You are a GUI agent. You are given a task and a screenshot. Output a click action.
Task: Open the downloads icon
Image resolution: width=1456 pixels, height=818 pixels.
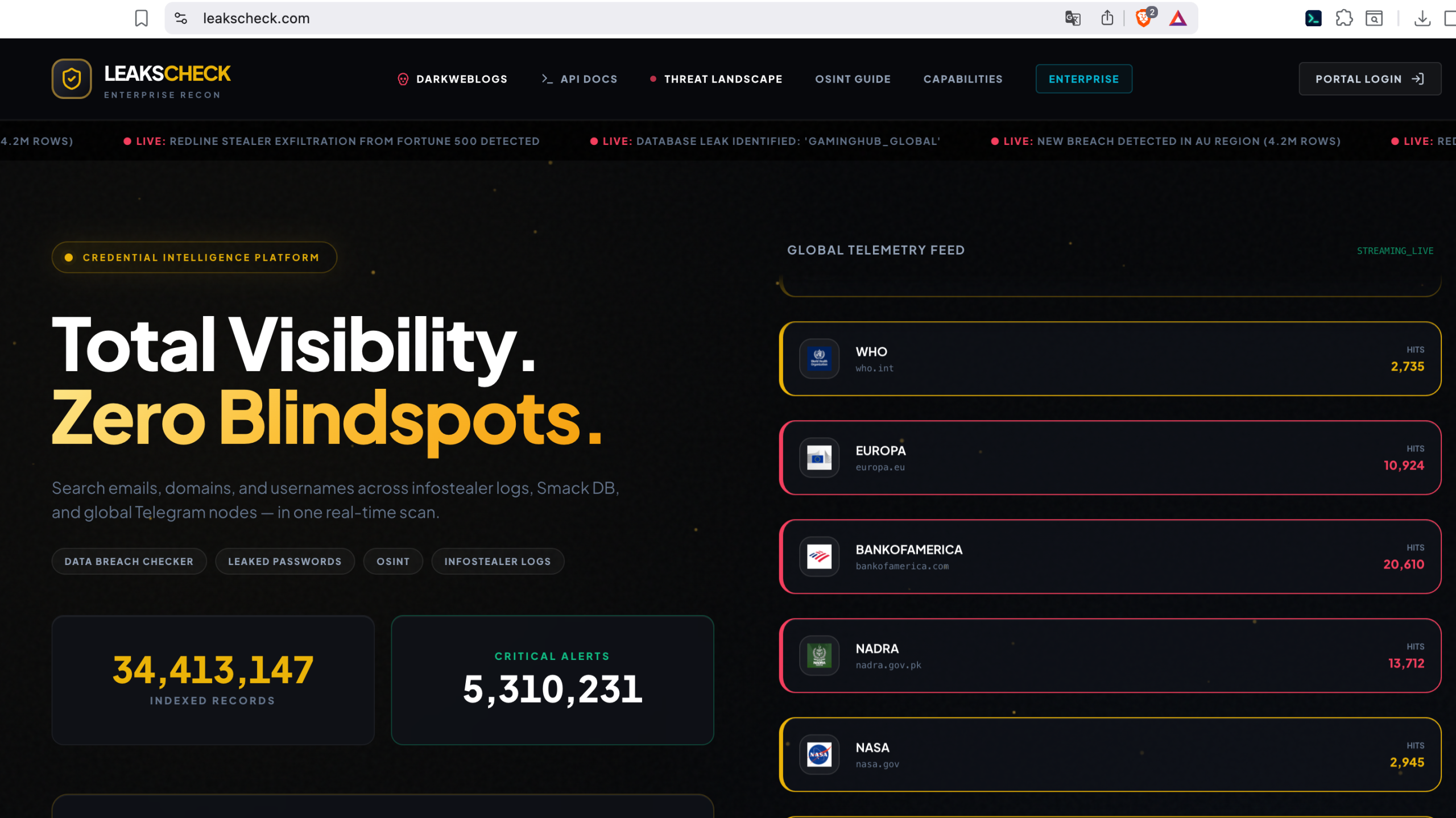[1422, 19]
